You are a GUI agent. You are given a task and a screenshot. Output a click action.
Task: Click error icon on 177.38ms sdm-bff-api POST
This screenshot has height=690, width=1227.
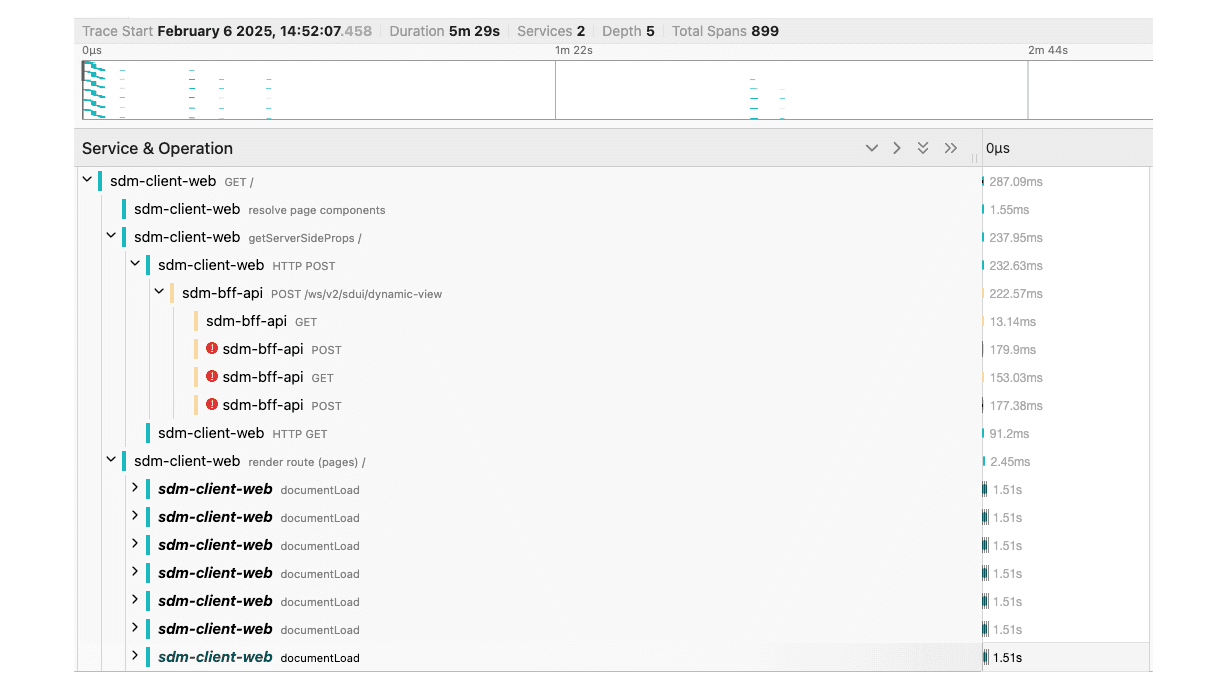[x=212, y=405]
